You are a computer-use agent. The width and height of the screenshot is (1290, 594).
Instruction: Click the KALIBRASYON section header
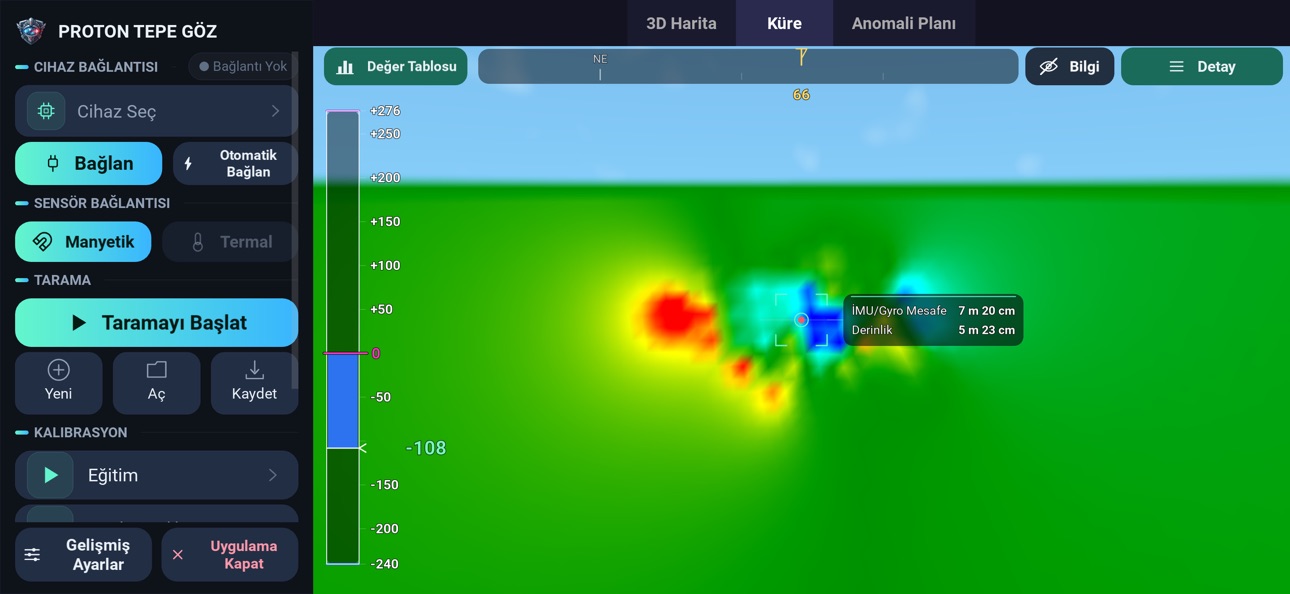[81, 433]
